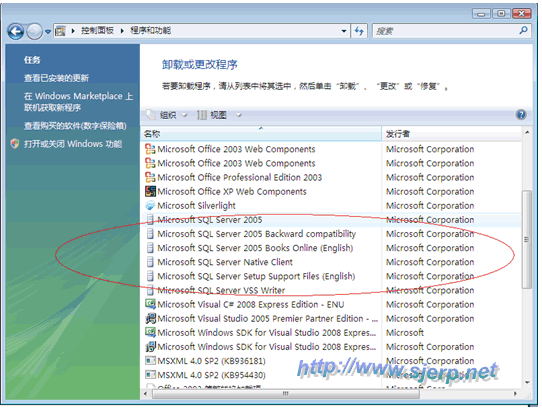This screenshot has height=409, width=542.
Task: Click the vertical scrollbar up arrow
Action: tap(527, 132)
